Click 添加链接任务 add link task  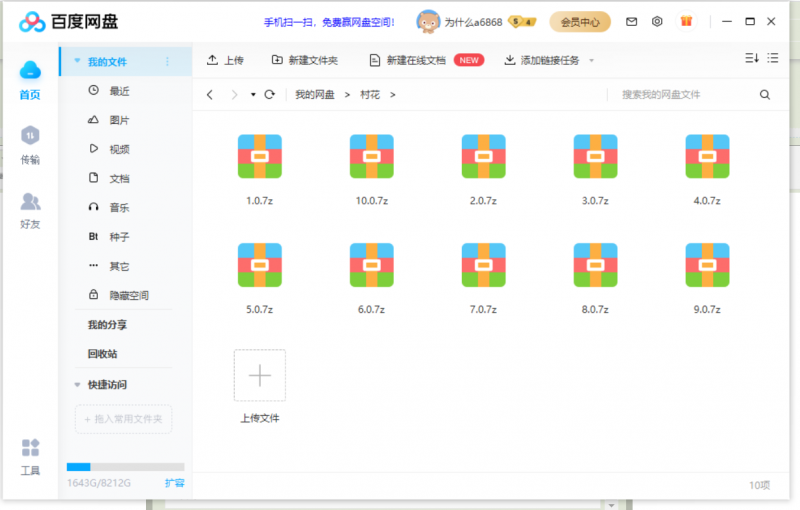[x=542, y=60]
